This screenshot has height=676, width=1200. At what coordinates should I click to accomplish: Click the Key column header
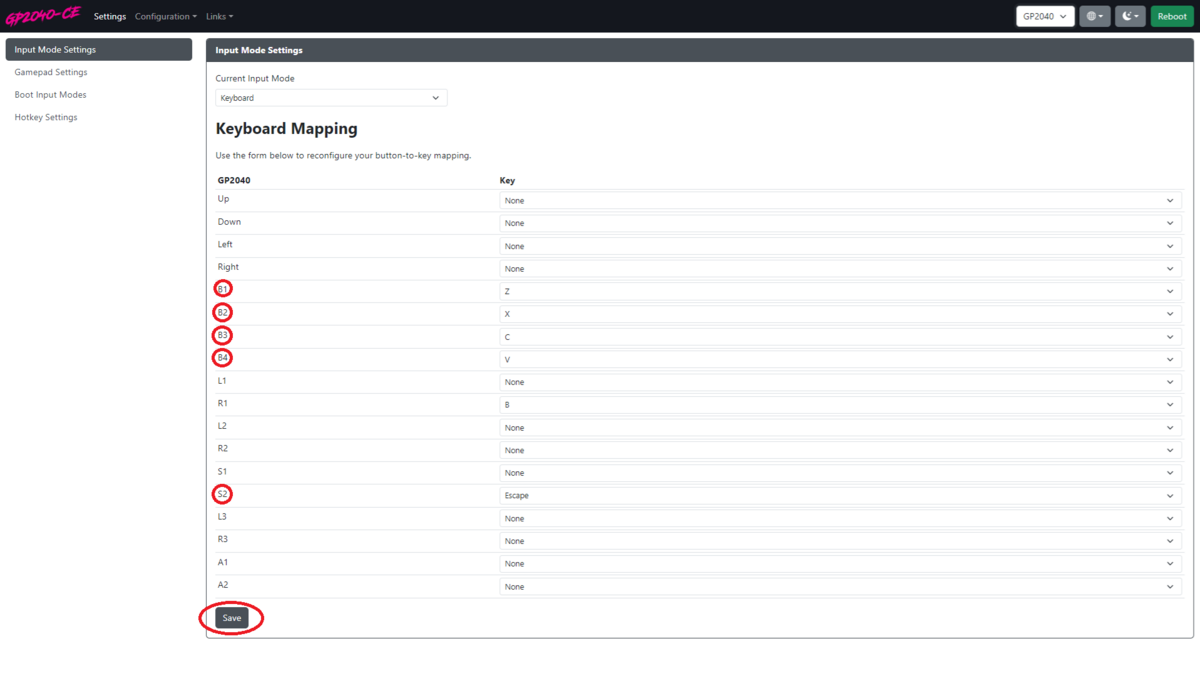507,181
